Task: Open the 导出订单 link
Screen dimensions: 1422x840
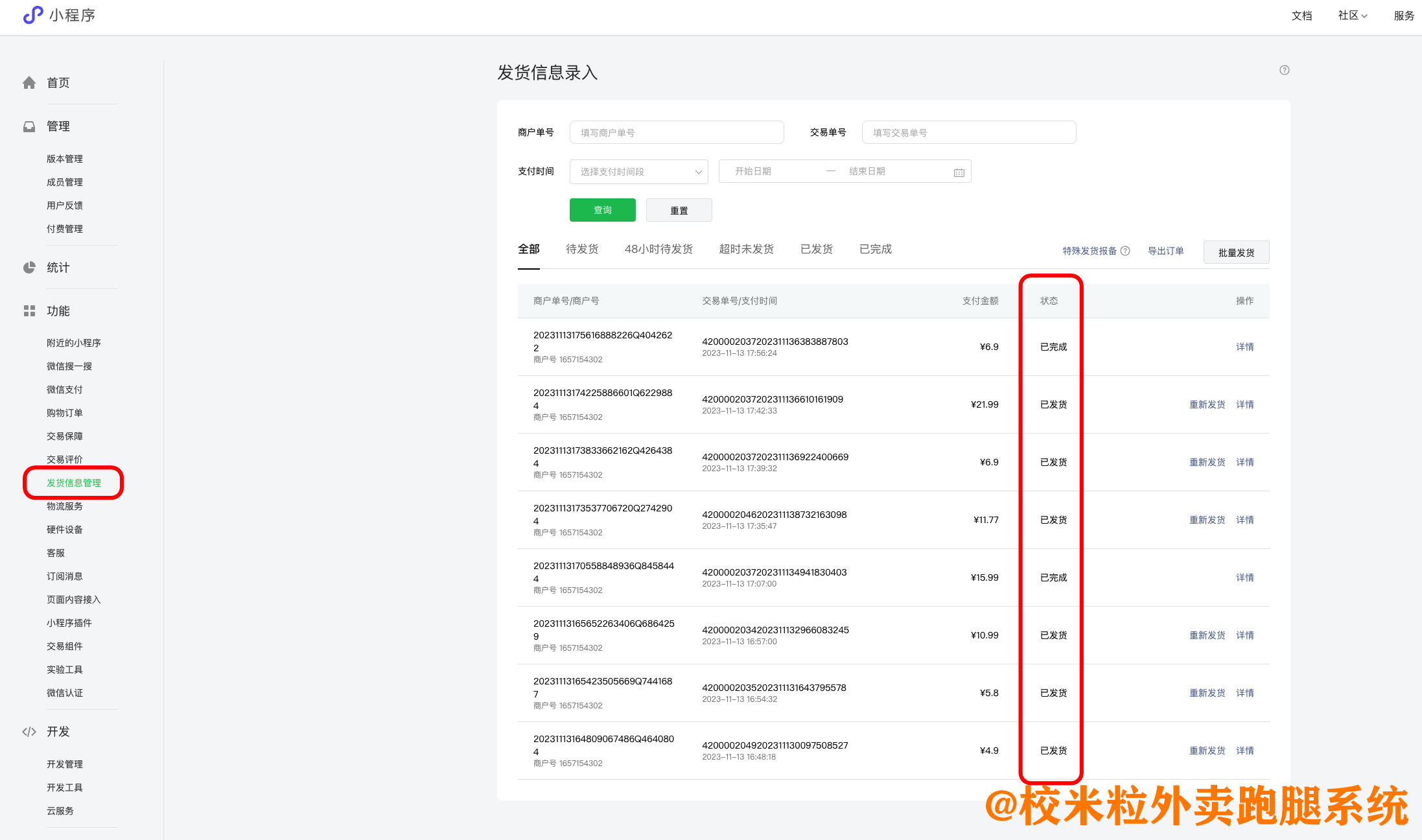Action: [1165, 251]
